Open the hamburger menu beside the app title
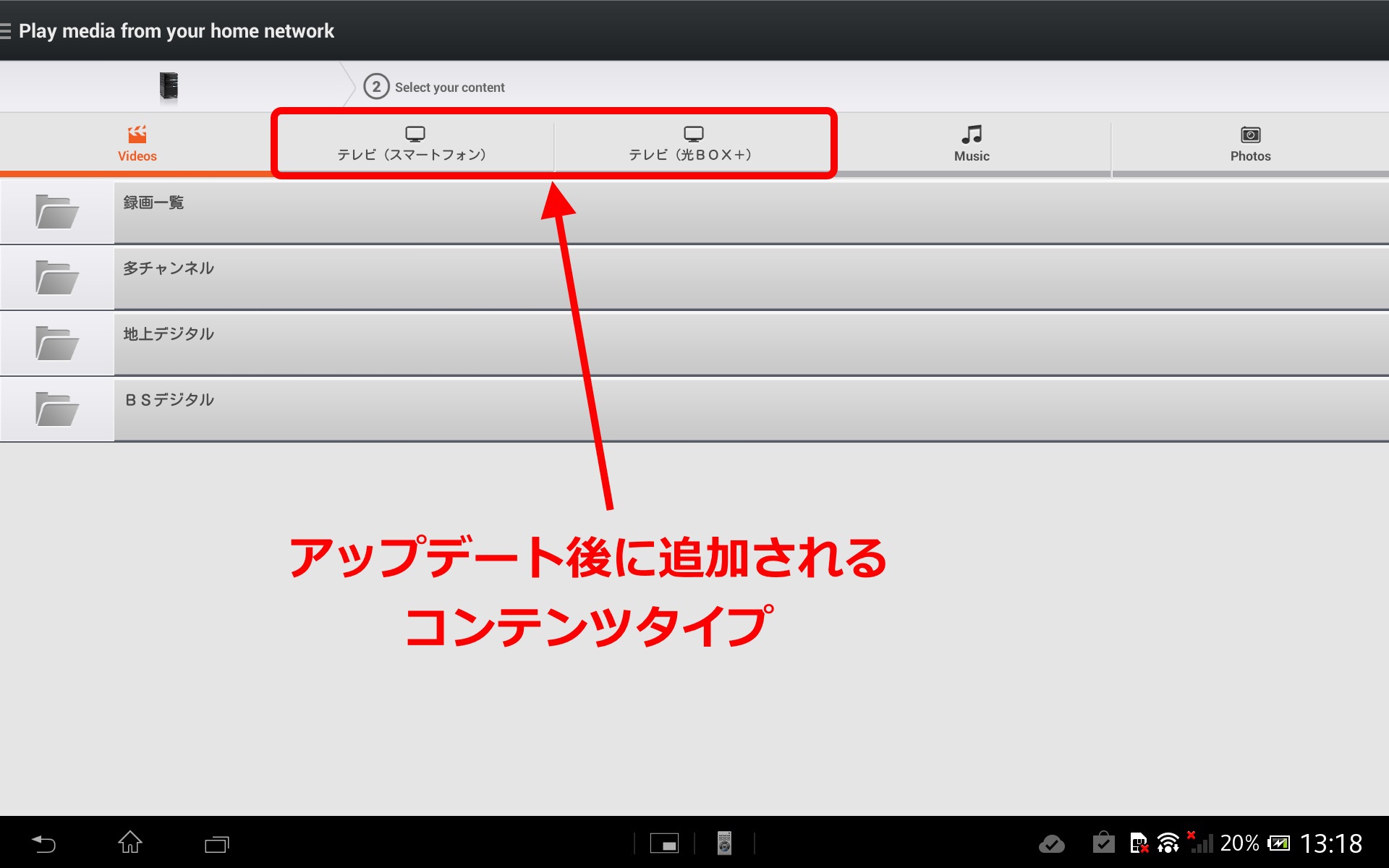The image size is (1389, 868). [5, 31]
